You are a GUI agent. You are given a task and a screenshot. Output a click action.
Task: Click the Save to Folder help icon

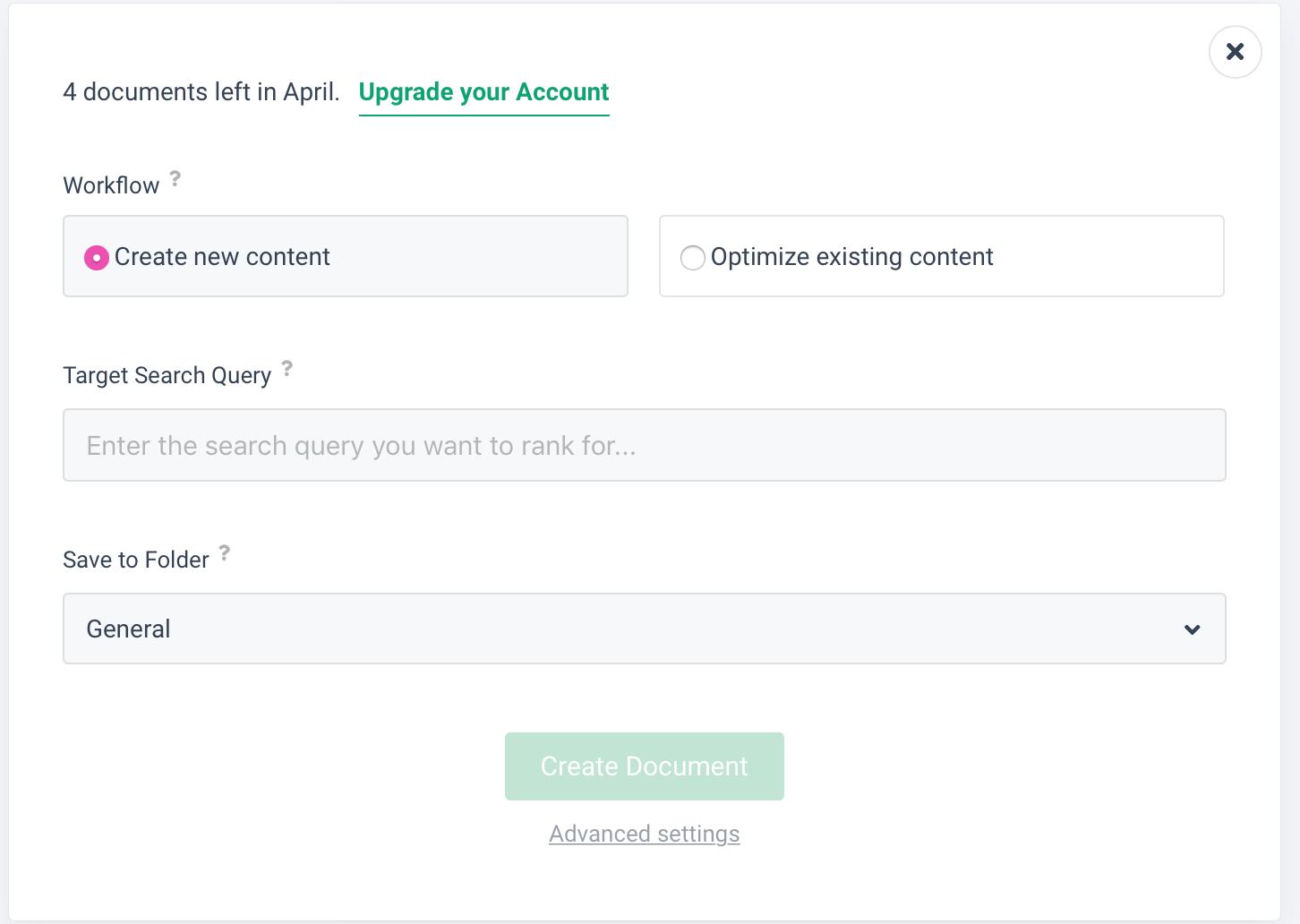pos(224,552)
